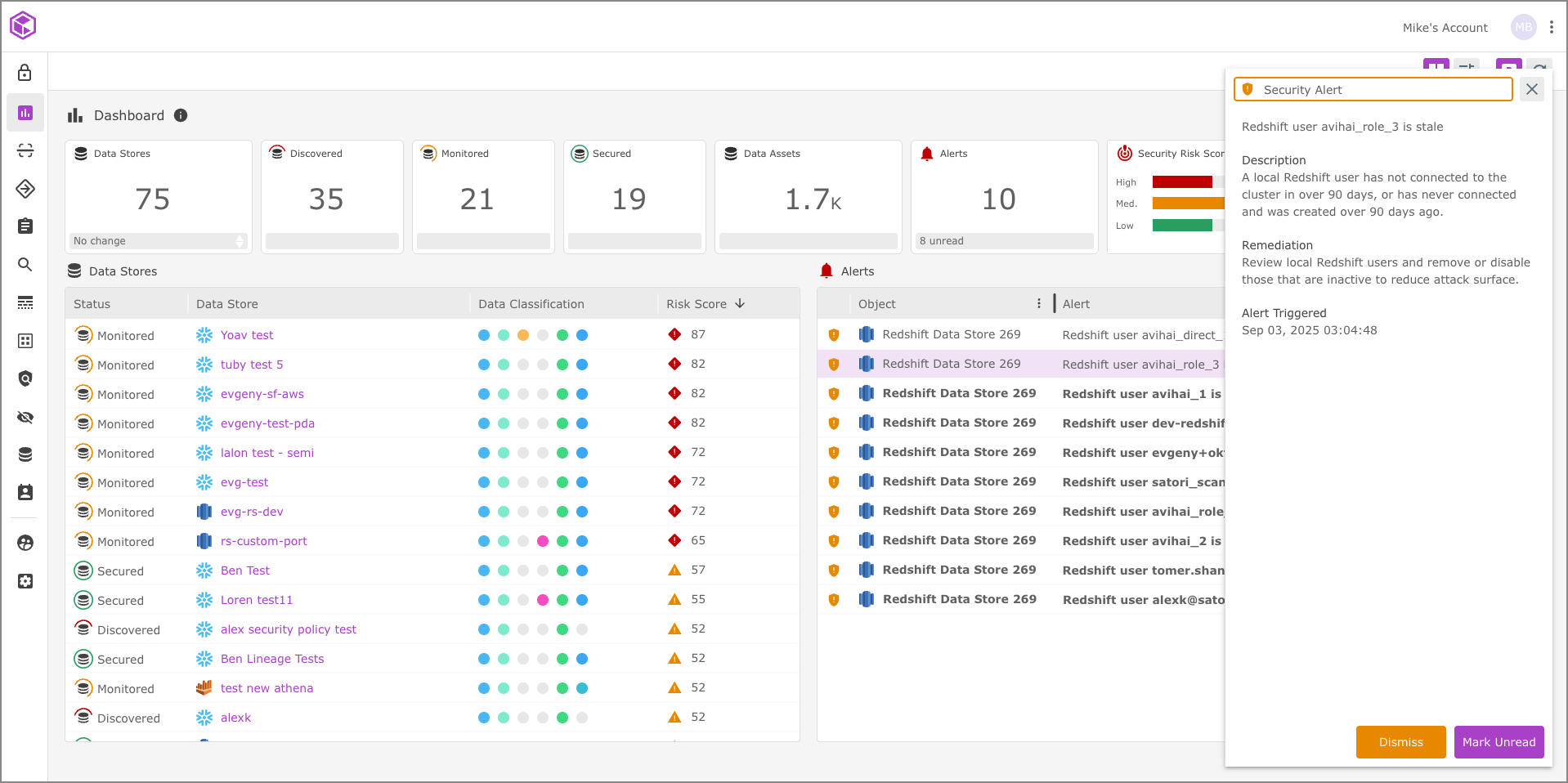Click the Dismiss button
This screenshot has width=1568, height=783.
click(1400, 742)
